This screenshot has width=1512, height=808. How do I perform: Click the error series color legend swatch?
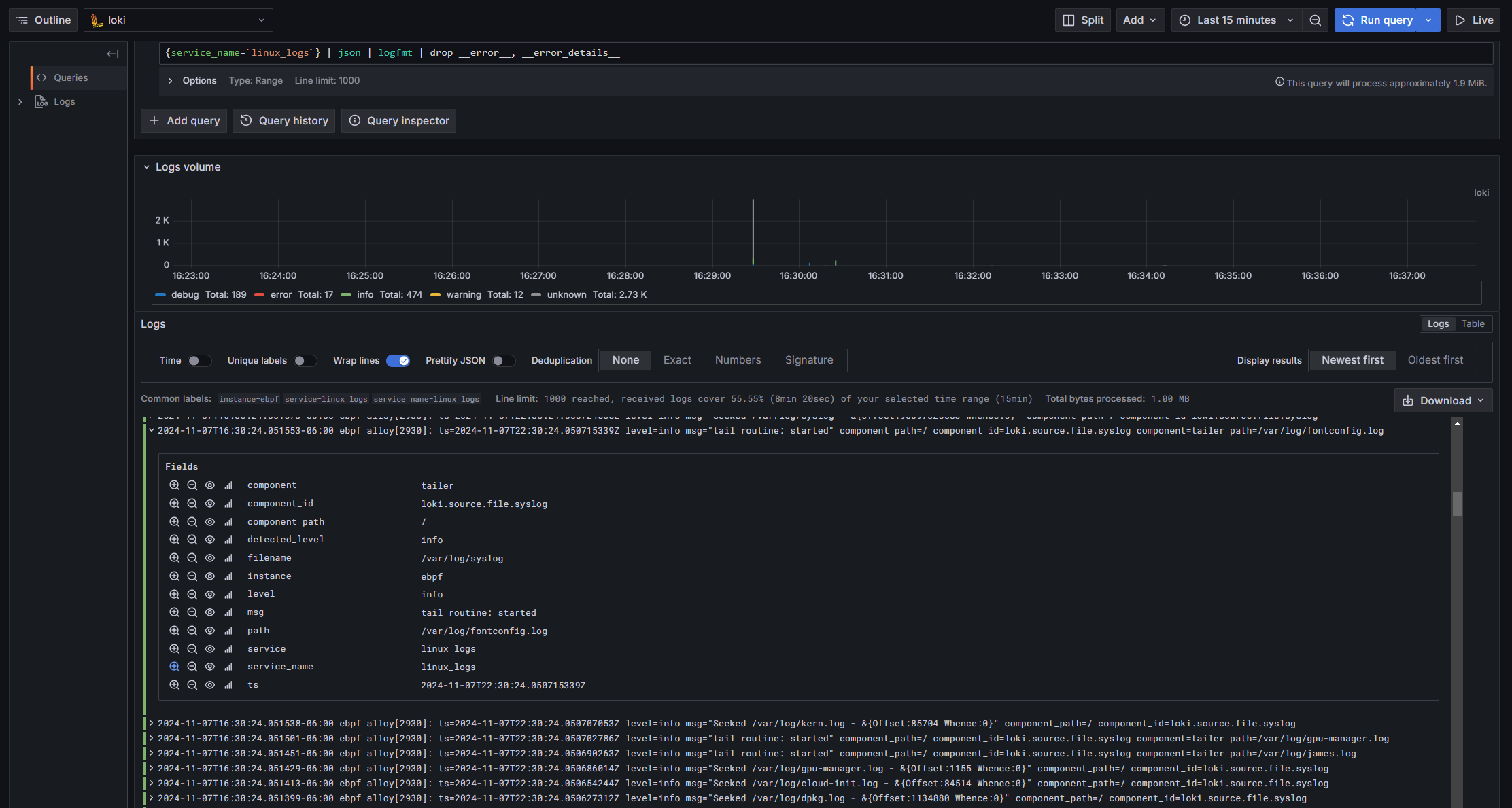click(x=259, y=295)
